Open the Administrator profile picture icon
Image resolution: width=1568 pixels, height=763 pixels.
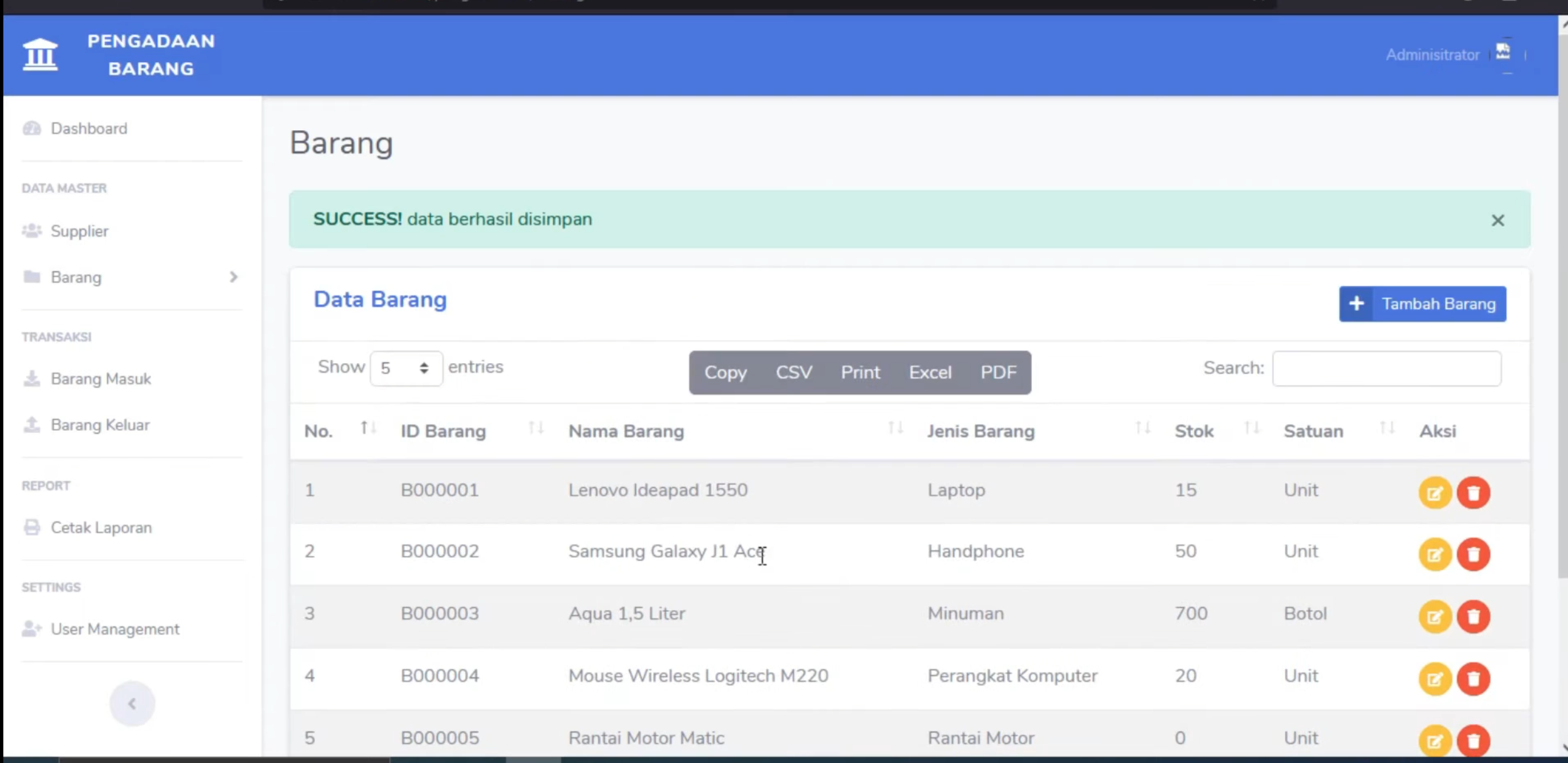[x=1503, y=52]
